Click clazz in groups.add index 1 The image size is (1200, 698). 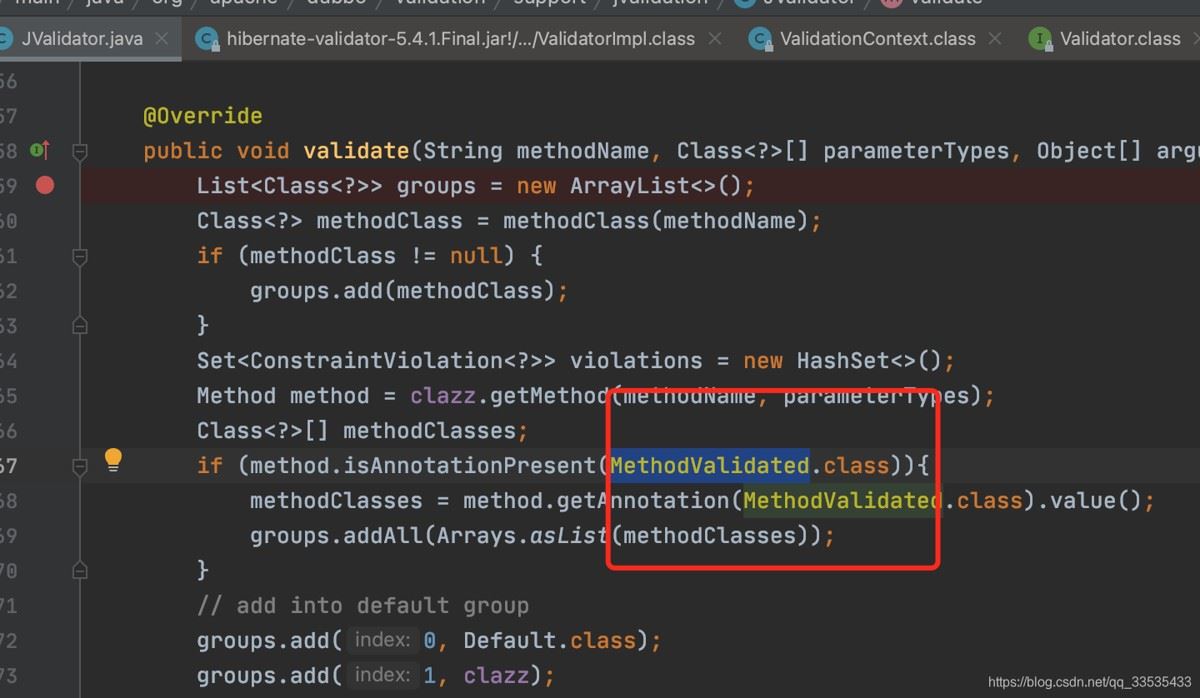click(496, 675)
